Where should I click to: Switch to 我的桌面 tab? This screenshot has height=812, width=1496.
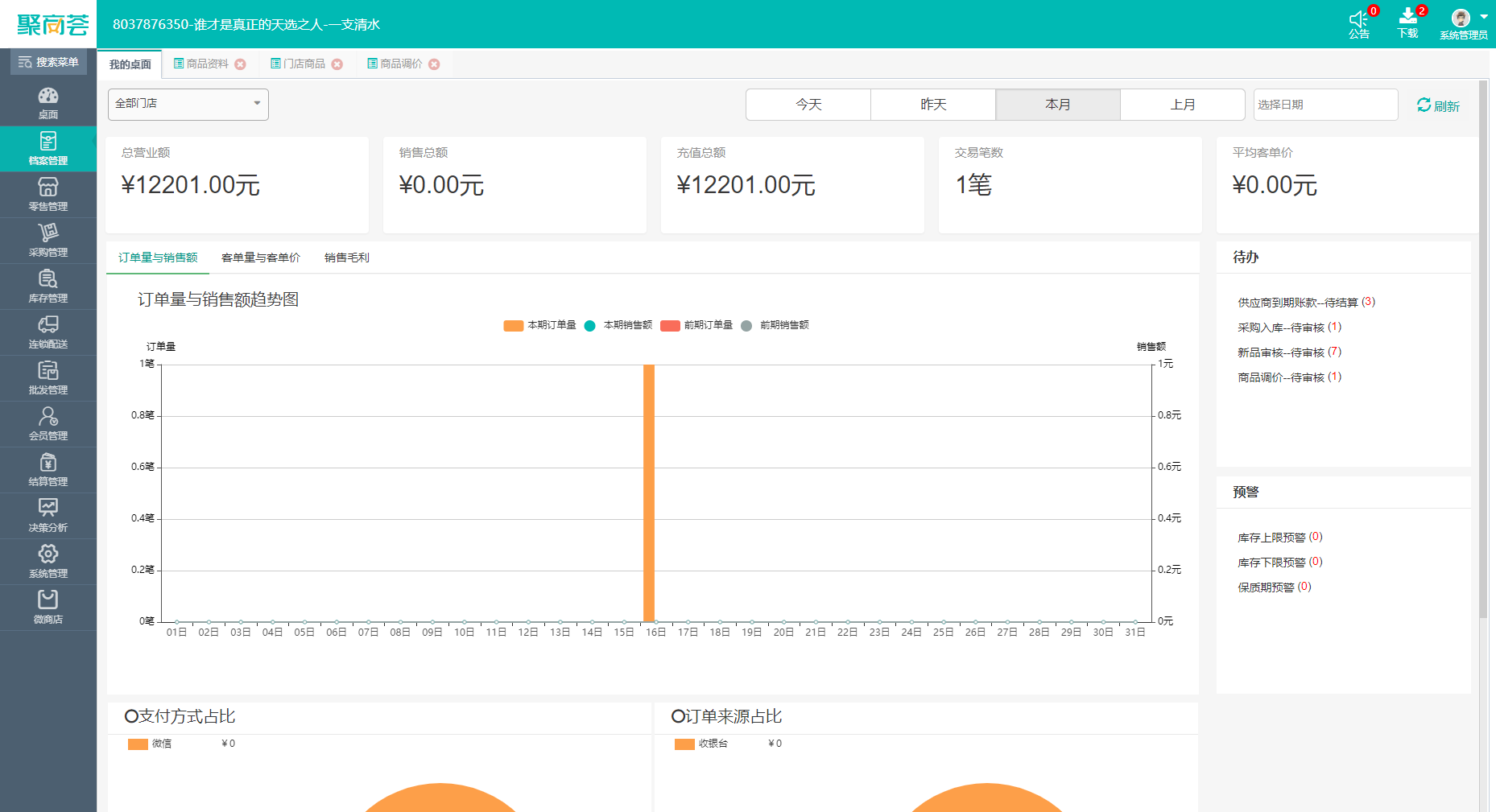click(x=130, y=64)
